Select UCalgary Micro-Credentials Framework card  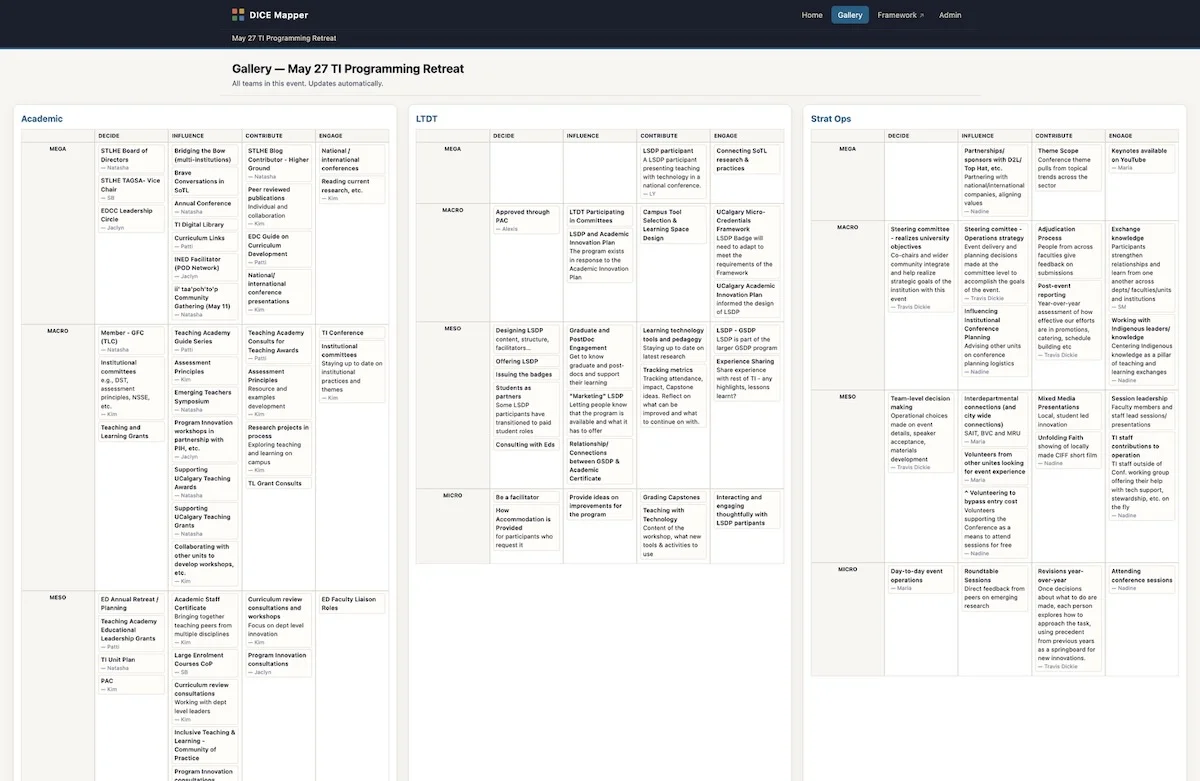[x=747, y=242]
